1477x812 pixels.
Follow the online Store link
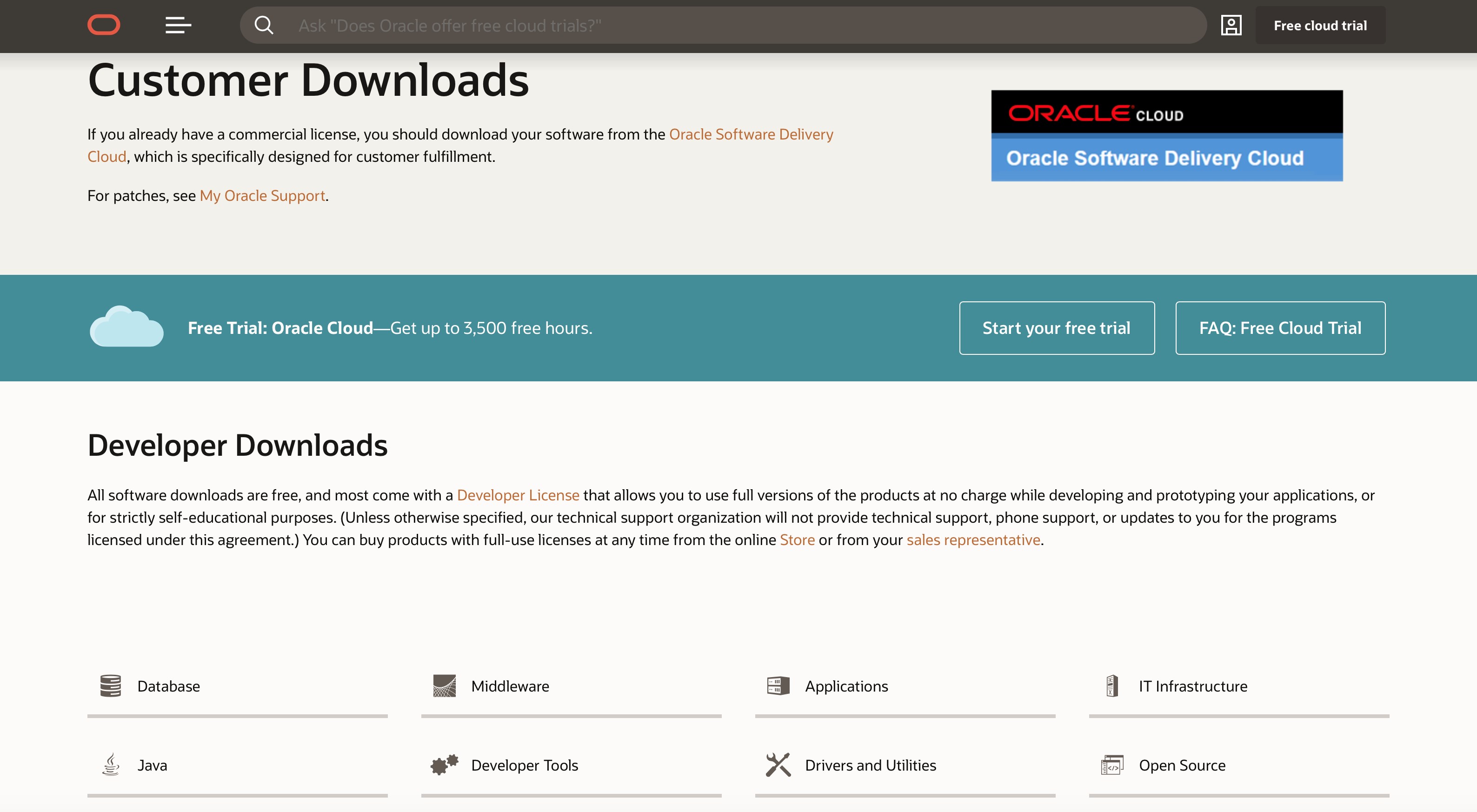tap(797, 539)
